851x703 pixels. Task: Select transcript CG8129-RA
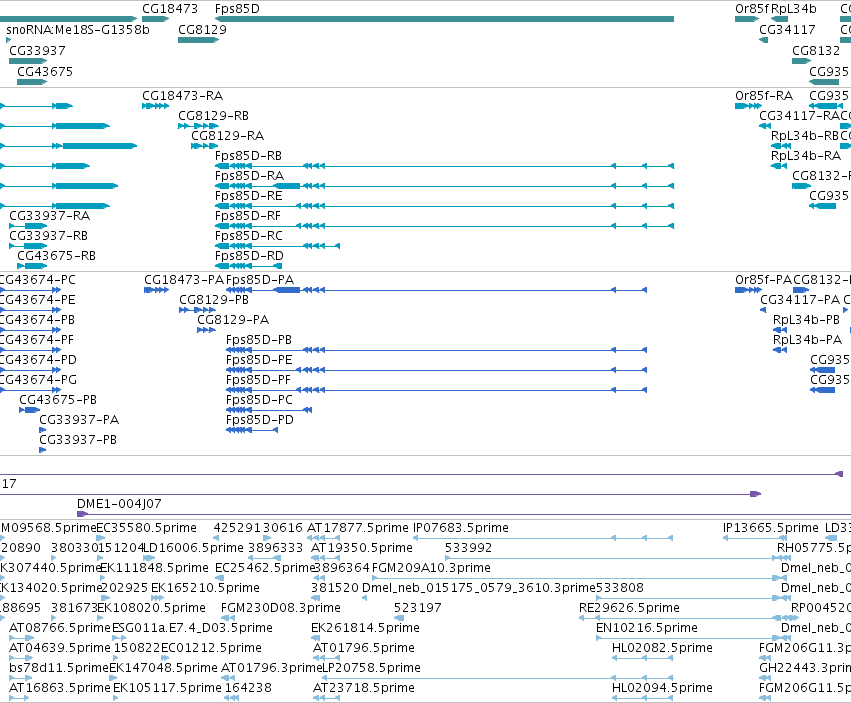tap(227, 136)
